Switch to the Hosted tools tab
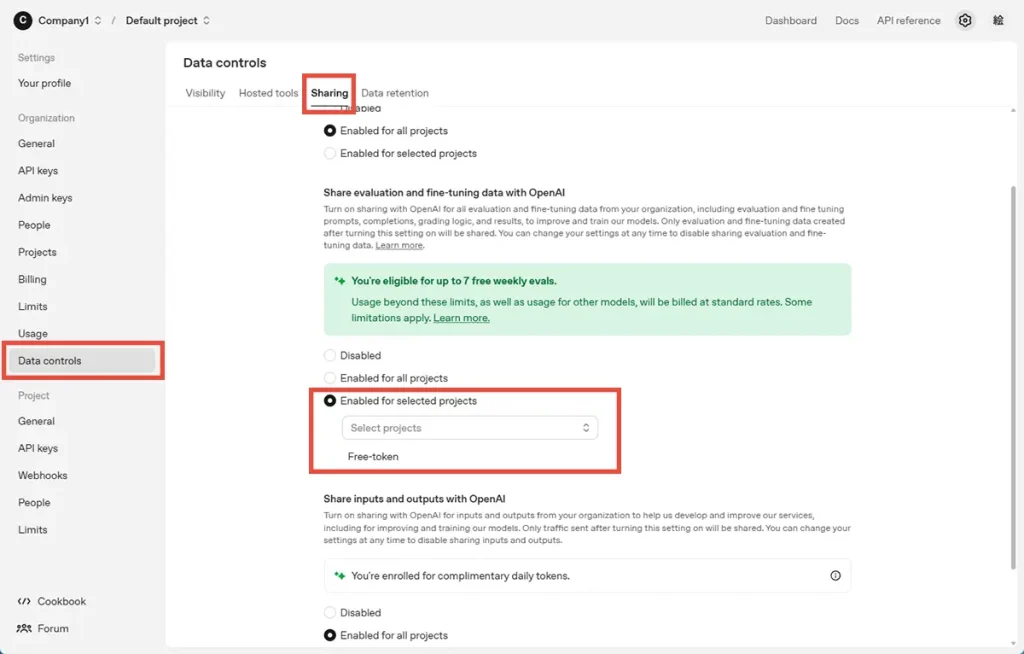The image size is (1024, 654). [268, 93]
